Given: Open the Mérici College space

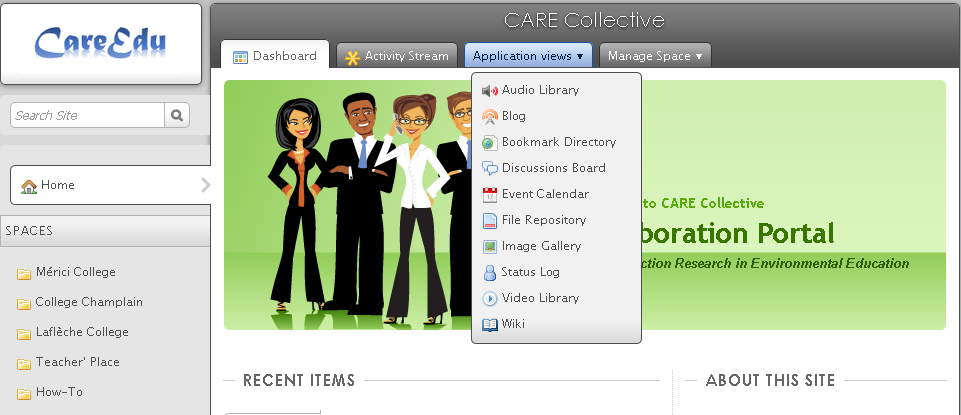Looking at the screenshot, I should tap(75, 272).
